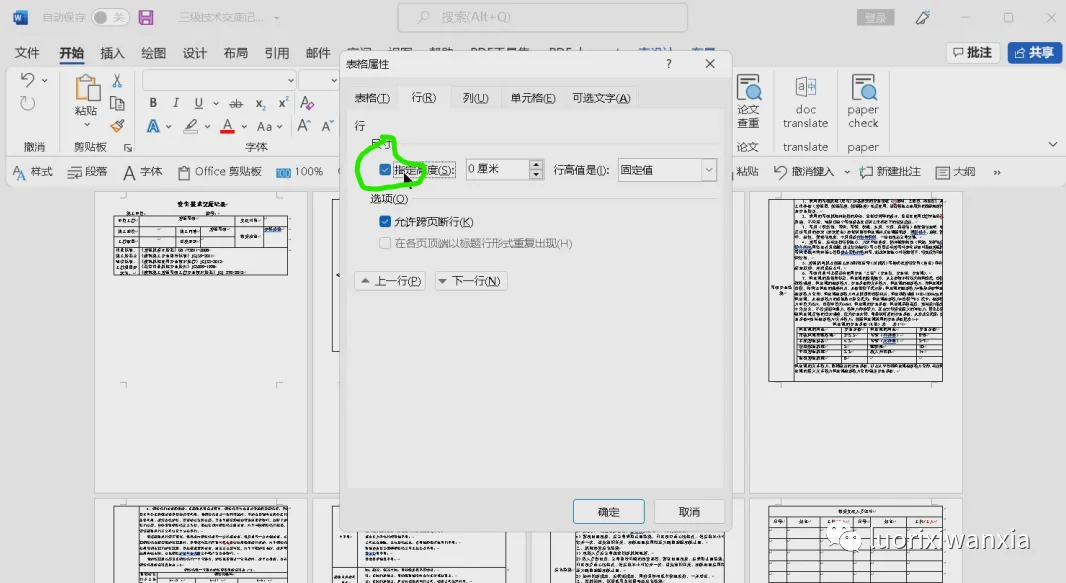
Task: Click the 批注 comments button
Action: 973,52
